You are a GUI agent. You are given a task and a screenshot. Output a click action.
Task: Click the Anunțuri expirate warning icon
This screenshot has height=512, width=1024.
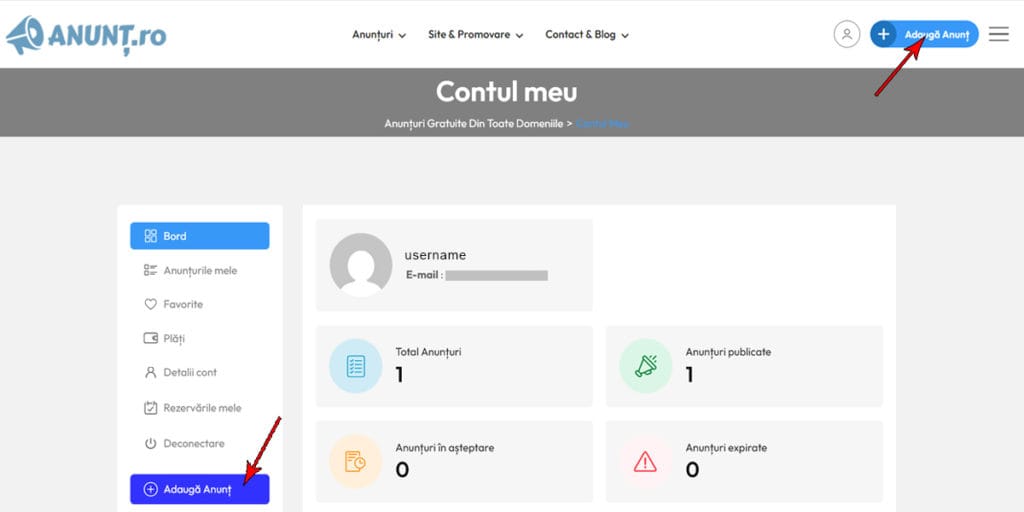pos(645,461)
